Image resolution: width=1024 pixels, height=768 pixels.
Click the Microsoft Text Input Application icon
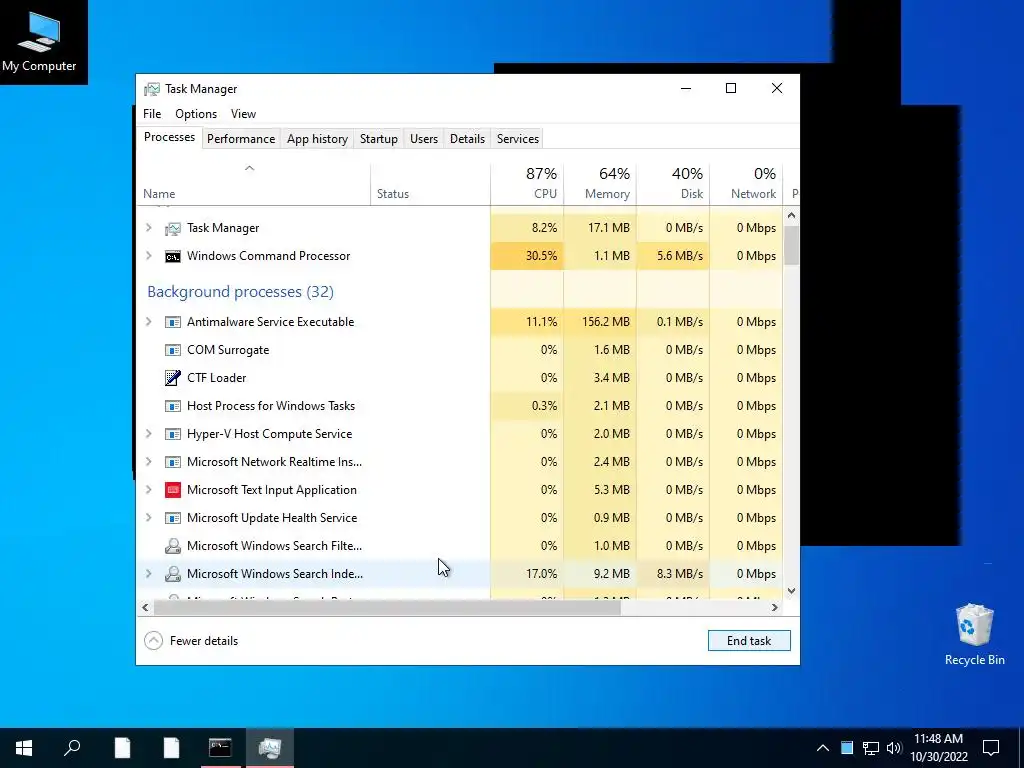[x=172, y=490]
